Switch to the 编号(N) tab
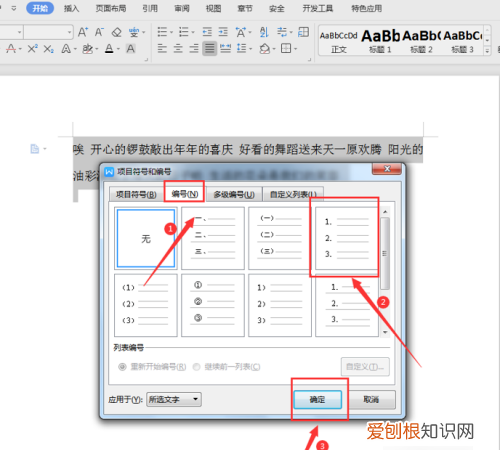Image resolution: width=500 pixels, height=450 pixels. (x=185, y=194)
